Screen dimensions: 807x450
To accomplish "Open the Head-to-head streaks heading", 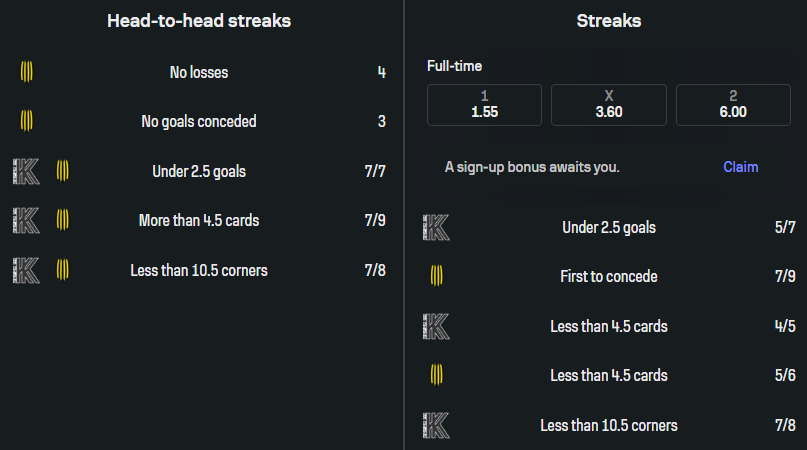I will [199, 20].
